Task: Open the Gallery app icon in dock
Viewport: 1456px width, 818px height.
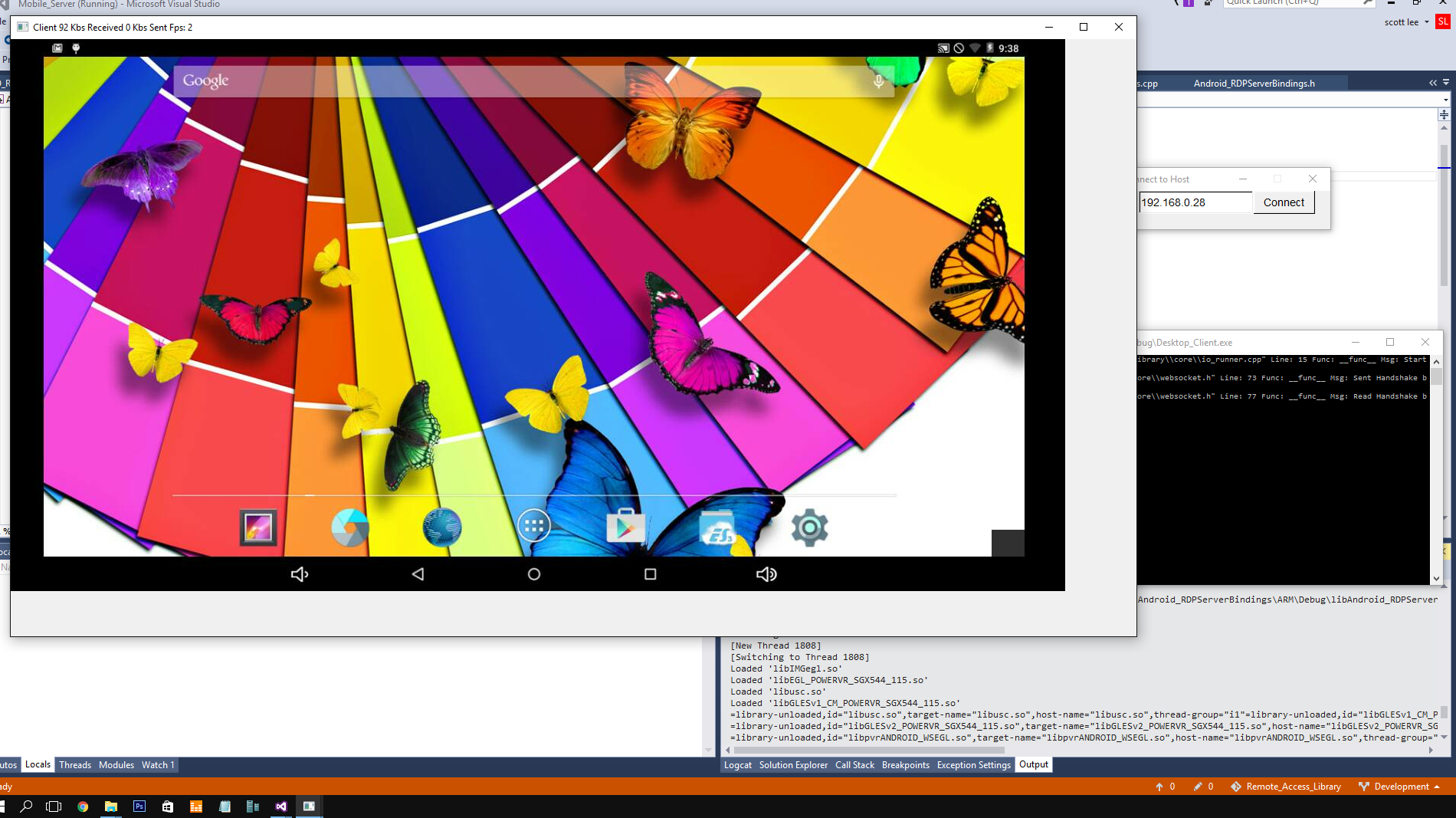Action: [258, 527]
